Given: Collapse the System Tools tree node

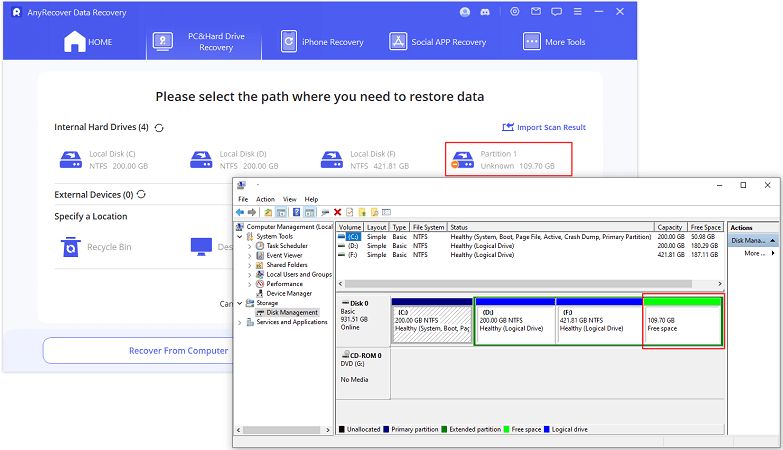Looking at the screenshot, I should pyautogui.click(x=240, y=236).
